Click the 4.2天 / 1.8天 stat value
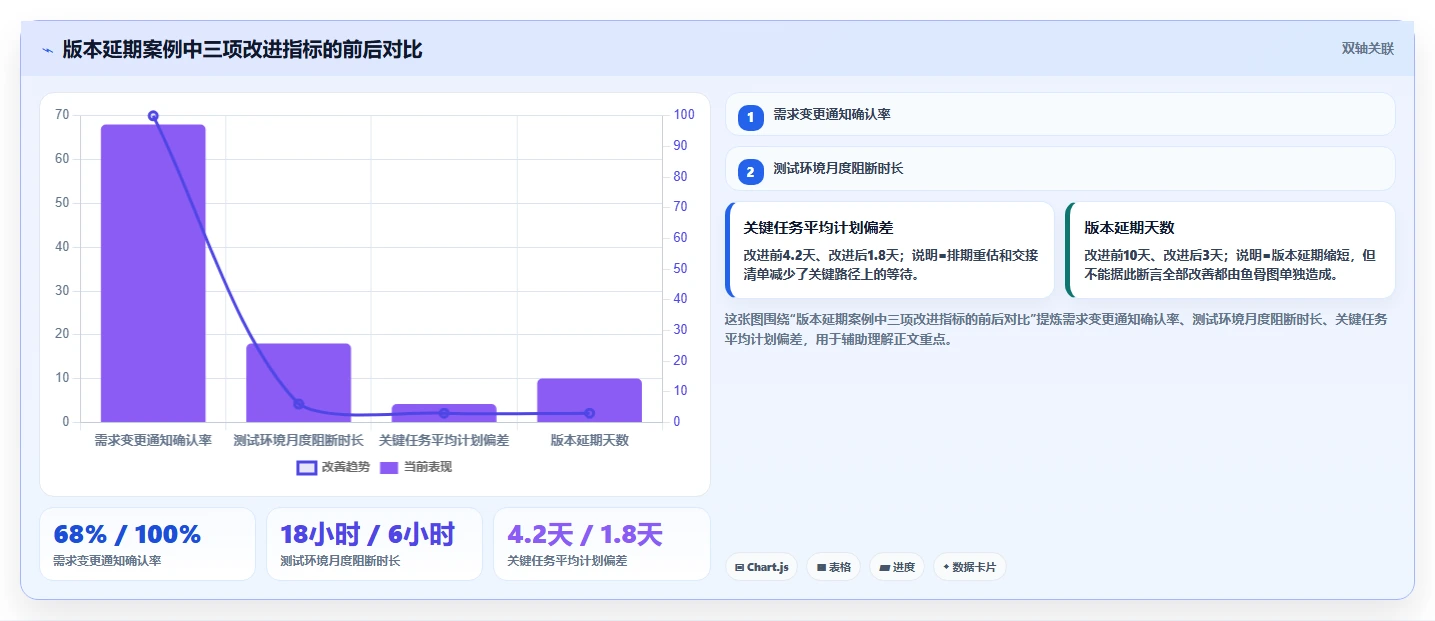The image size is (1435, 621). click(585, 534)
